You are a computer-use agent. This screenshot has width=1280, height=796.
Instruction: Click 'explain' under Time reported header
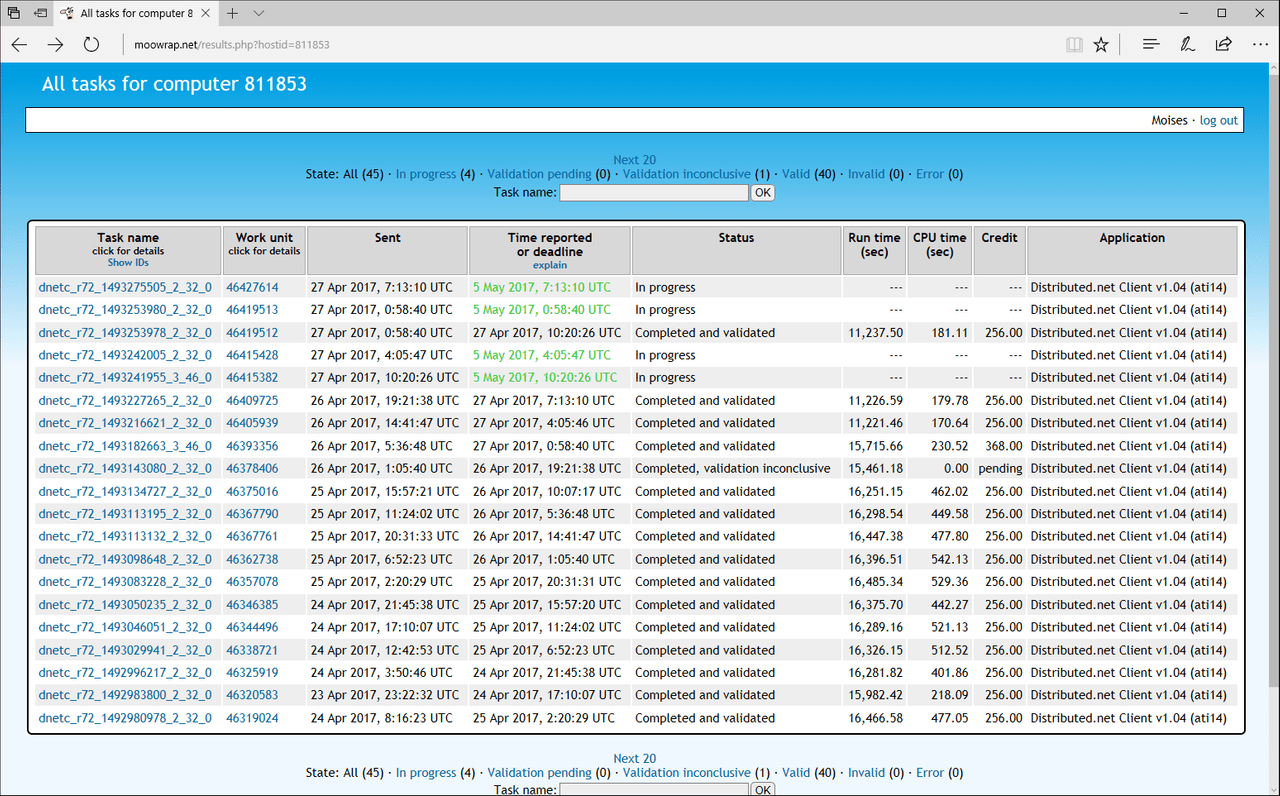point(549,265)
